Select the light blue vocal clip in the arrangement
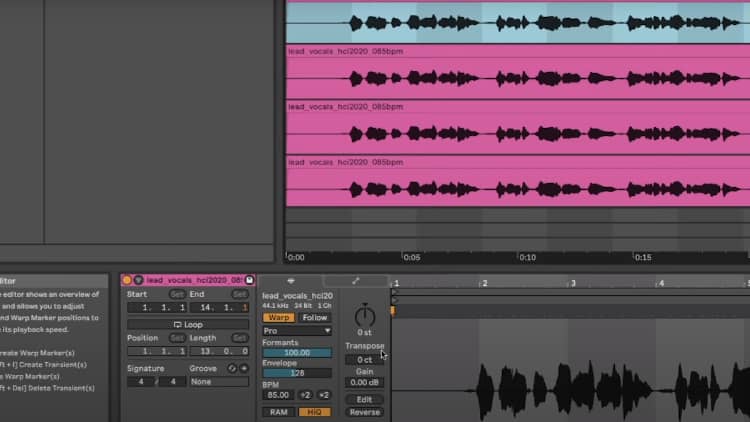The image size is (750, 422). (518, 23)
